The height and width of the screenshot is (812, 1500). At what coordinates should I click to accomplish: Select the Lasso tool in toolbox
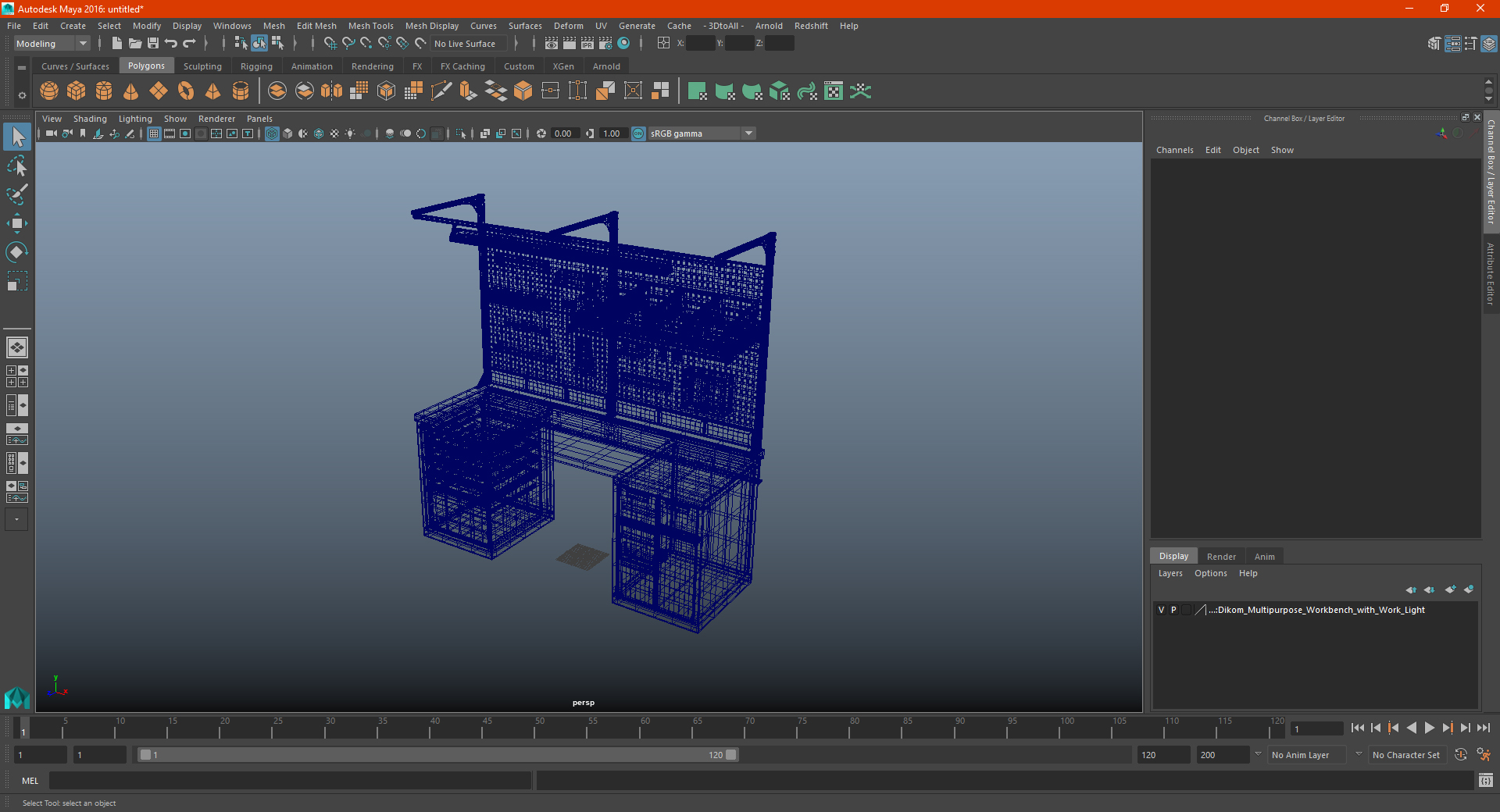pos(17,166)
